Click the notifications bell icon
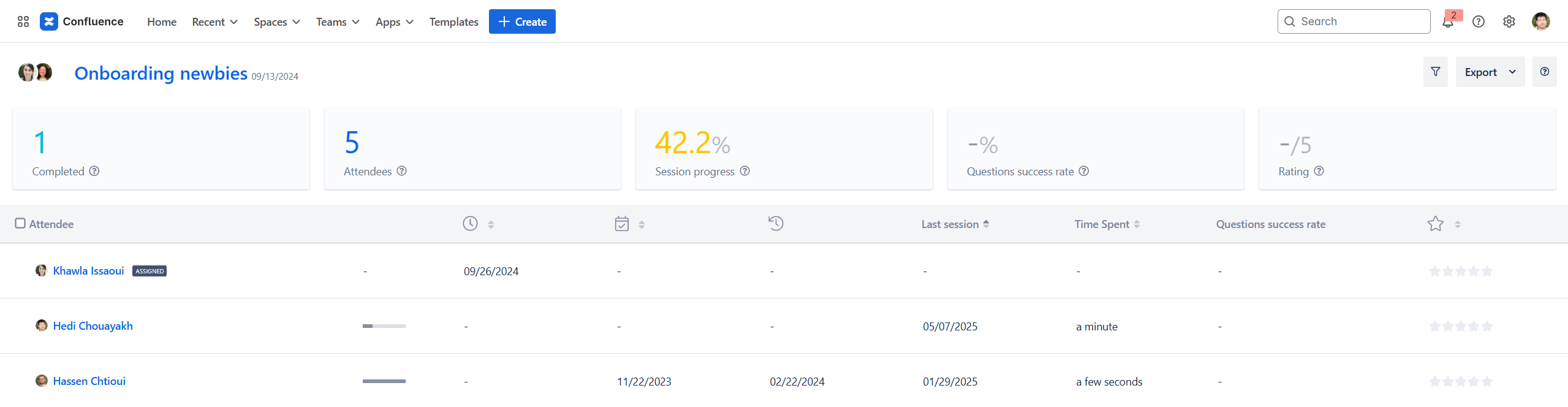Image resolution: width=1568 pixels, height=407 pixels. tap(1448, 22)
